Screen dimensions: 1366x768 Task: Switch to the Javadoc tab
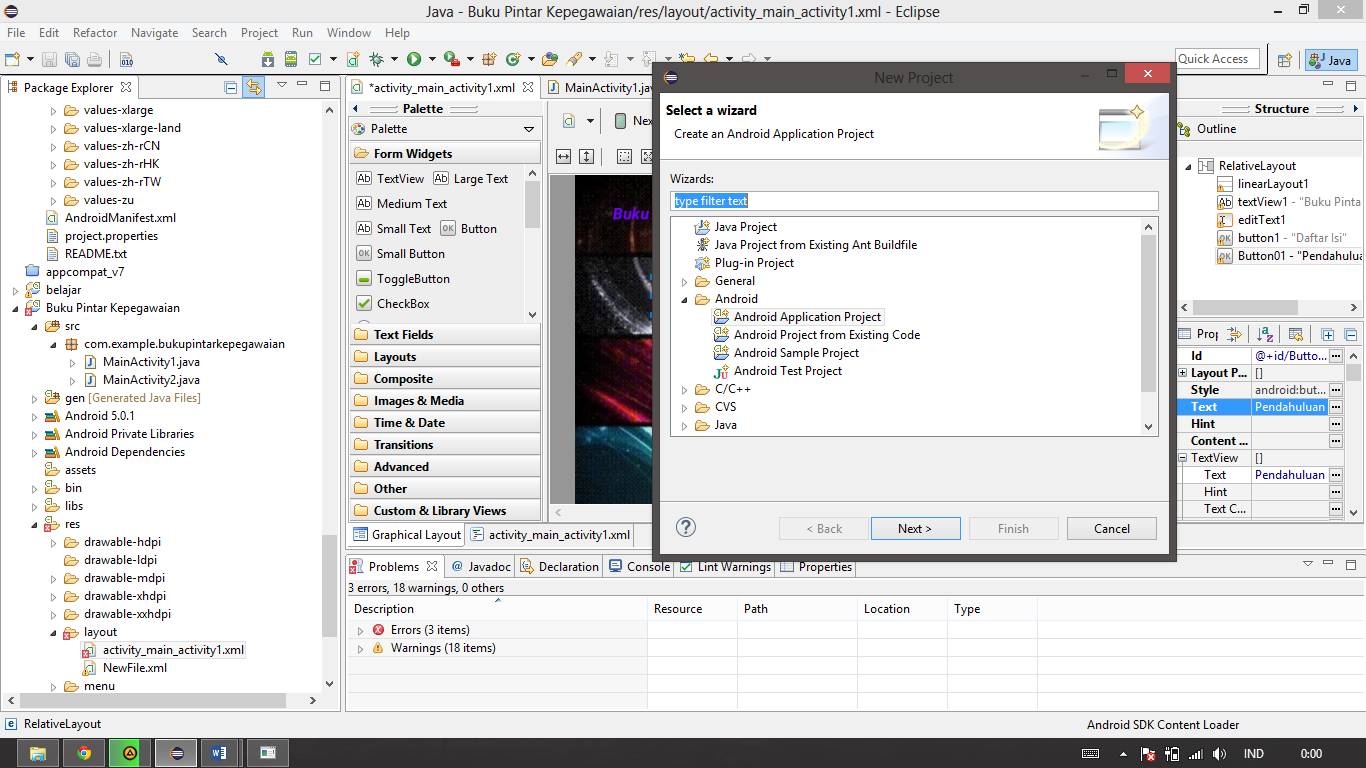(480, 567)
